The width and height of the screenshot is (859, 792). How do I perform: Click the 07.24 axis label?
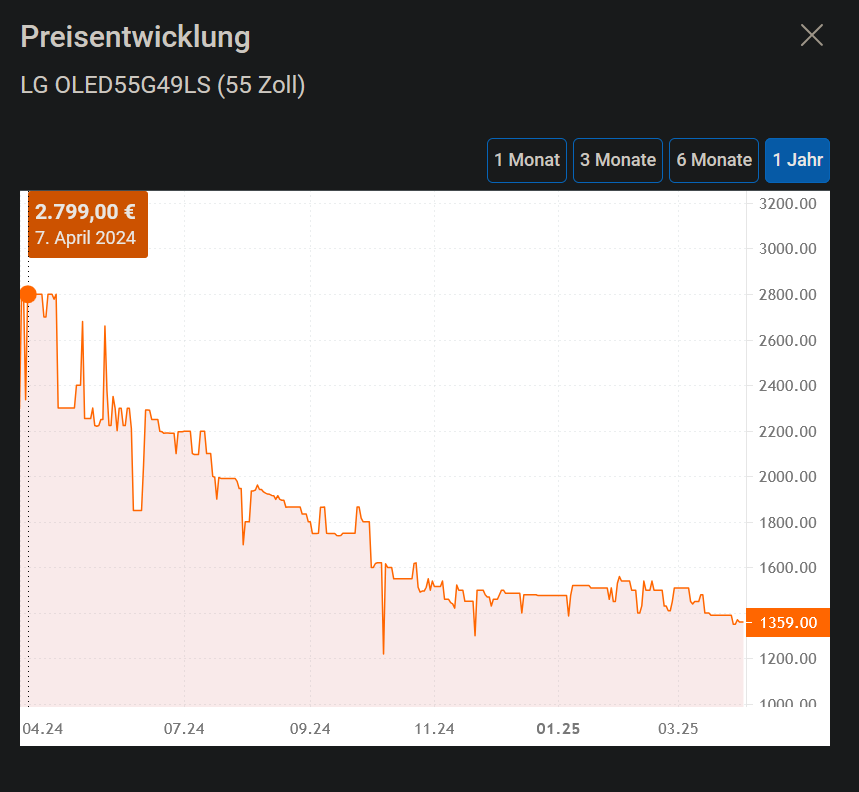click(x=186, y=729)
